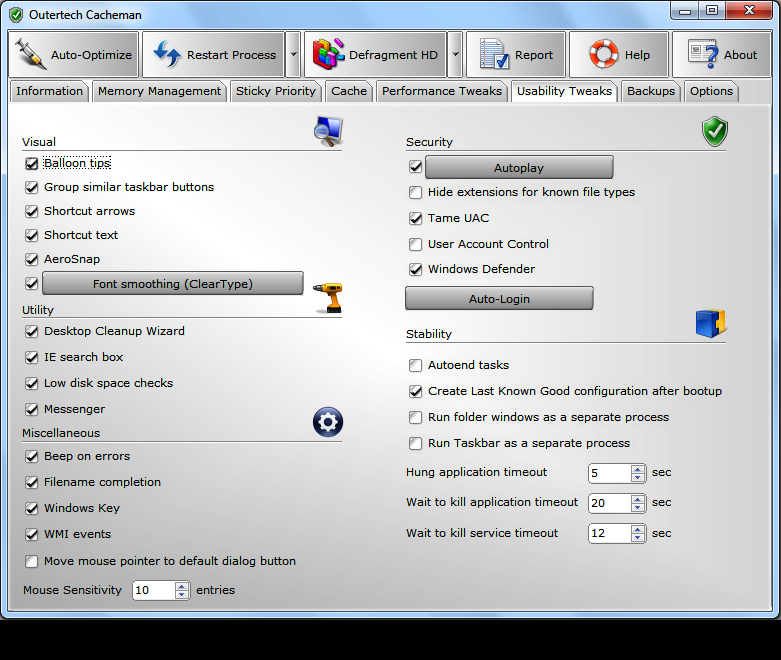
Task: Open the Memory Management tab
Action: (x=159, y=91)
